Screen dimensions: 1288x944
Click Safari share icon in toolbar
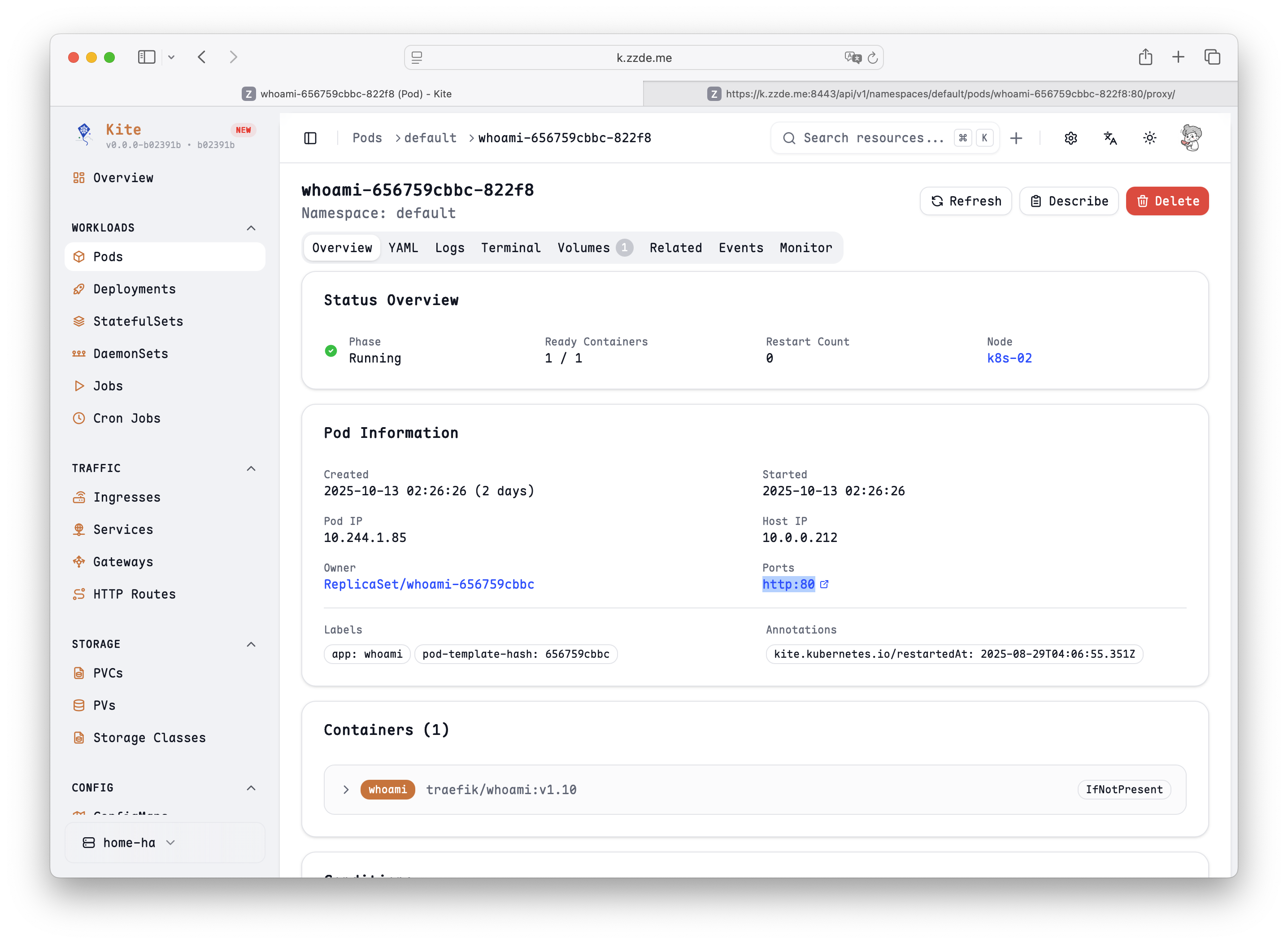[1145, 57]
